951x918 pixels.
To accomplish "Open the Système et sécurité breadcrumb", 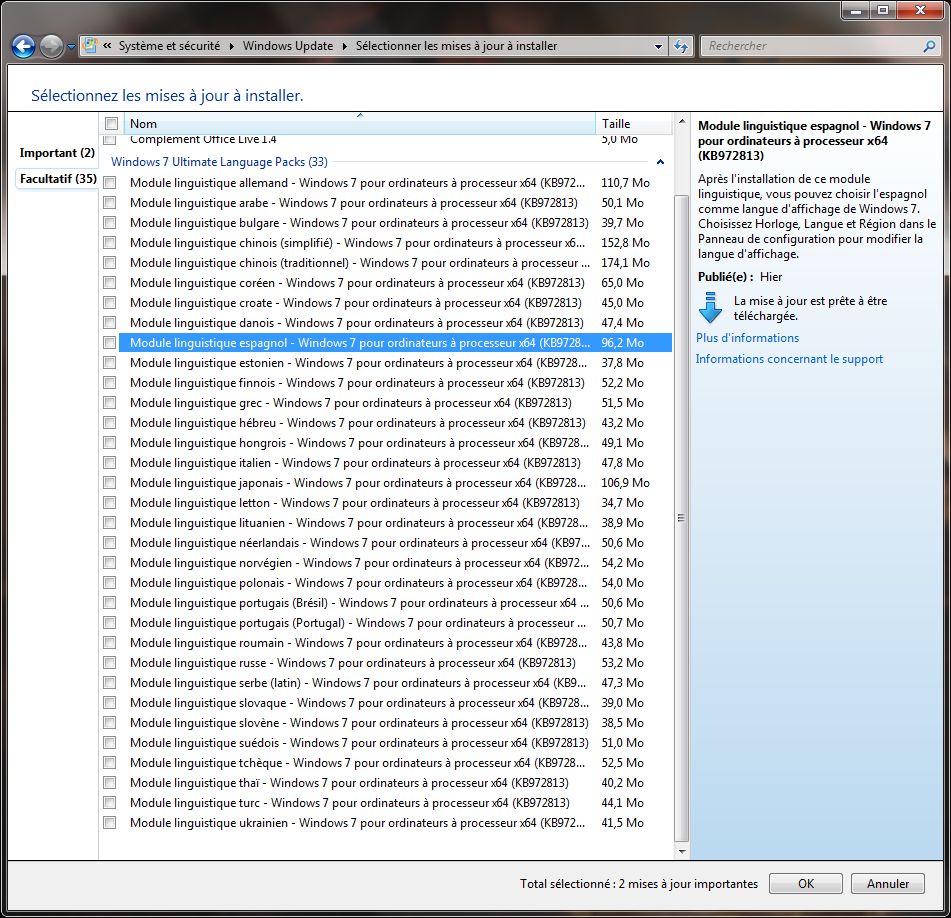I will point(169,46).
